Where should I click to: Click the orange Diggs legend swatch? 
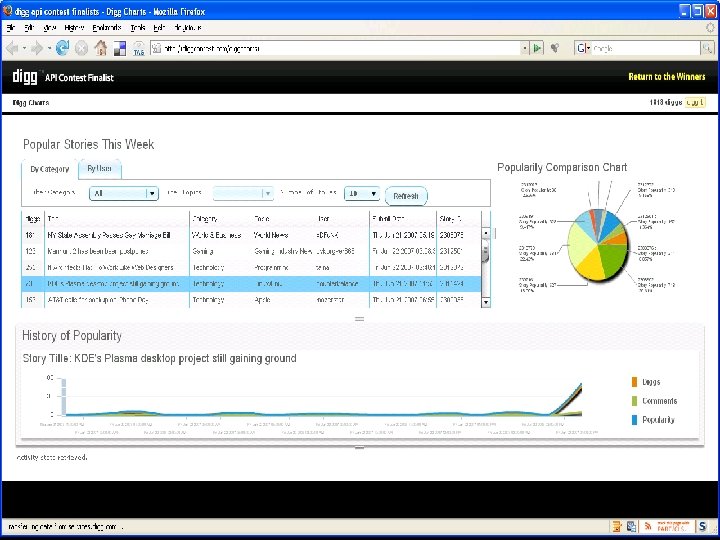point(634,382)
